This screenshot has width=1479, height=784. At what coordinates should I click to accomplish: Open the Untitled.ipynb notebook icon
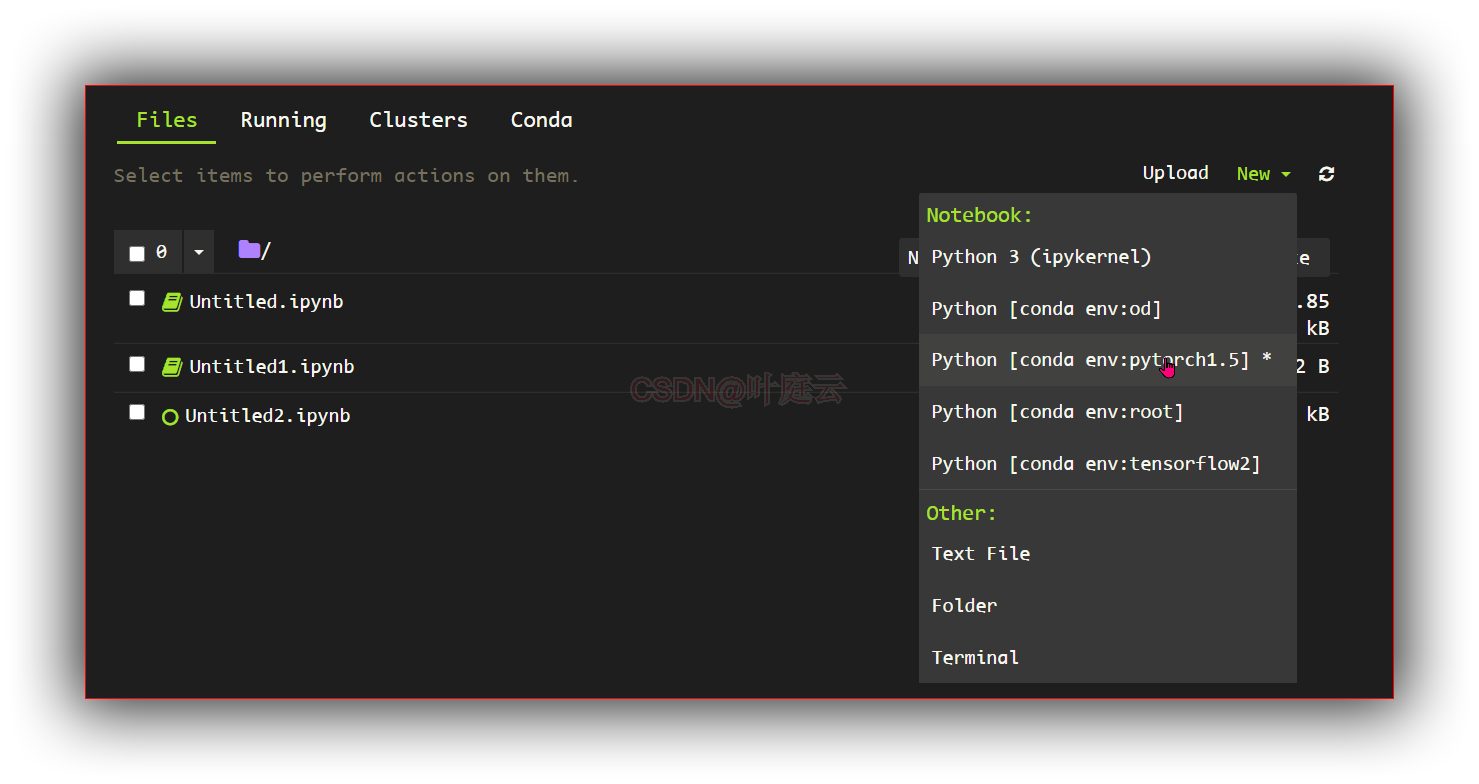[172, 301]
